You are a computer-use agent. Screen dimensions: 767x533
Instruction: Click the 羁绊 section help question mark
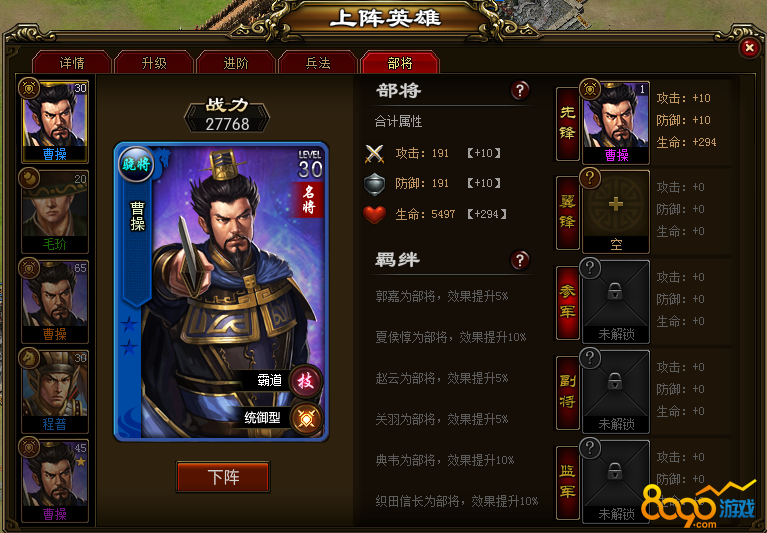(520, 260)
